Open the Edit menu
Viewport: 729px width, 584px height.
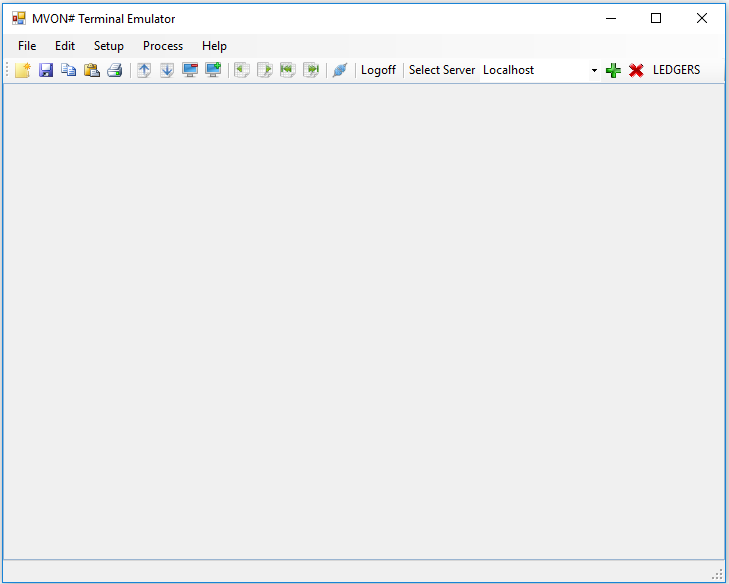coord(65,46)
